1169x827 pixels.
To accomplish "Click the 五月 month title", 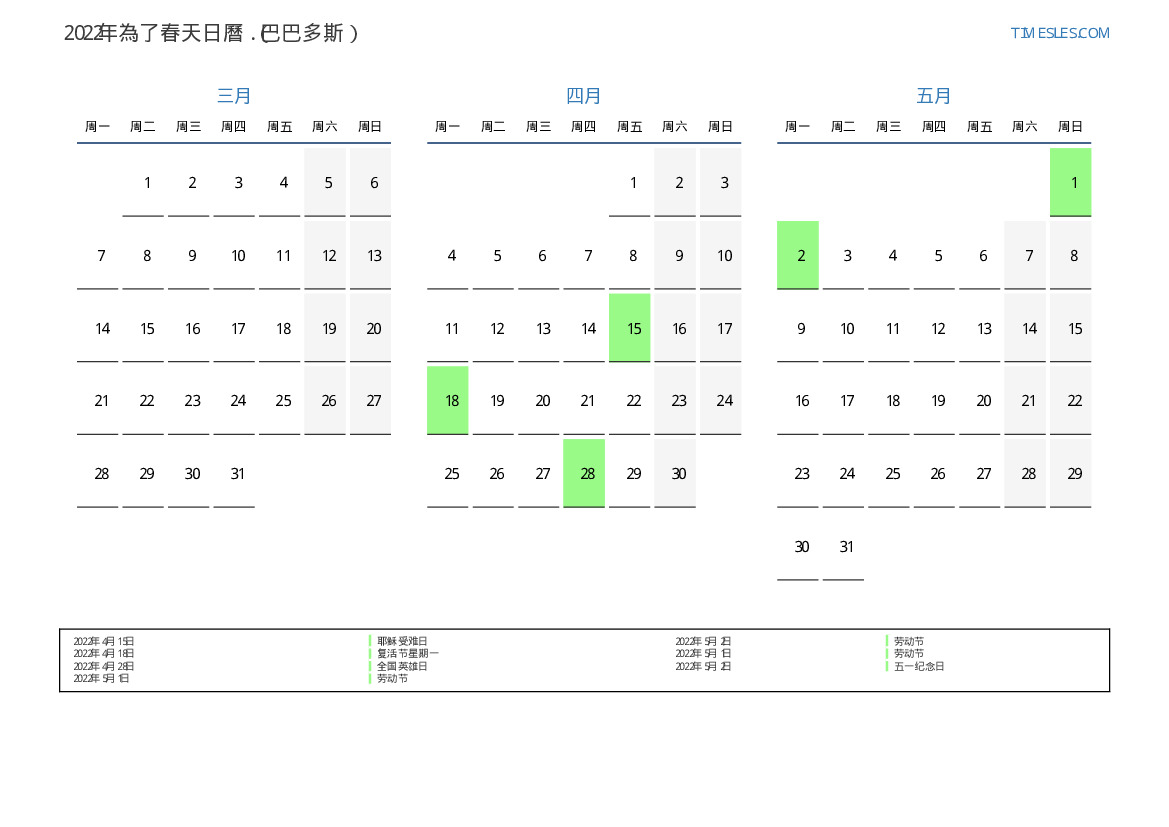I will point(934,96).
